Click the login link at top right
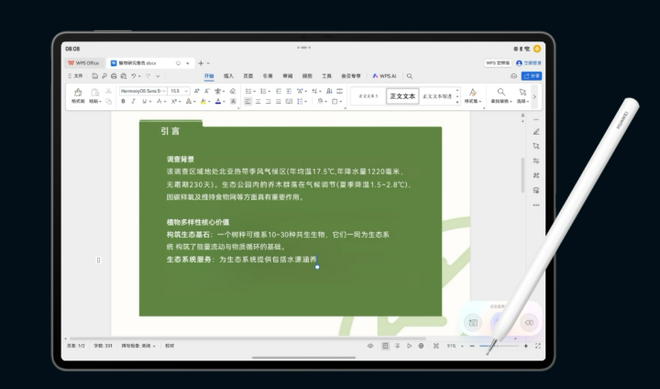This screenshot has height=389, width=660. [x=529, y=63]
